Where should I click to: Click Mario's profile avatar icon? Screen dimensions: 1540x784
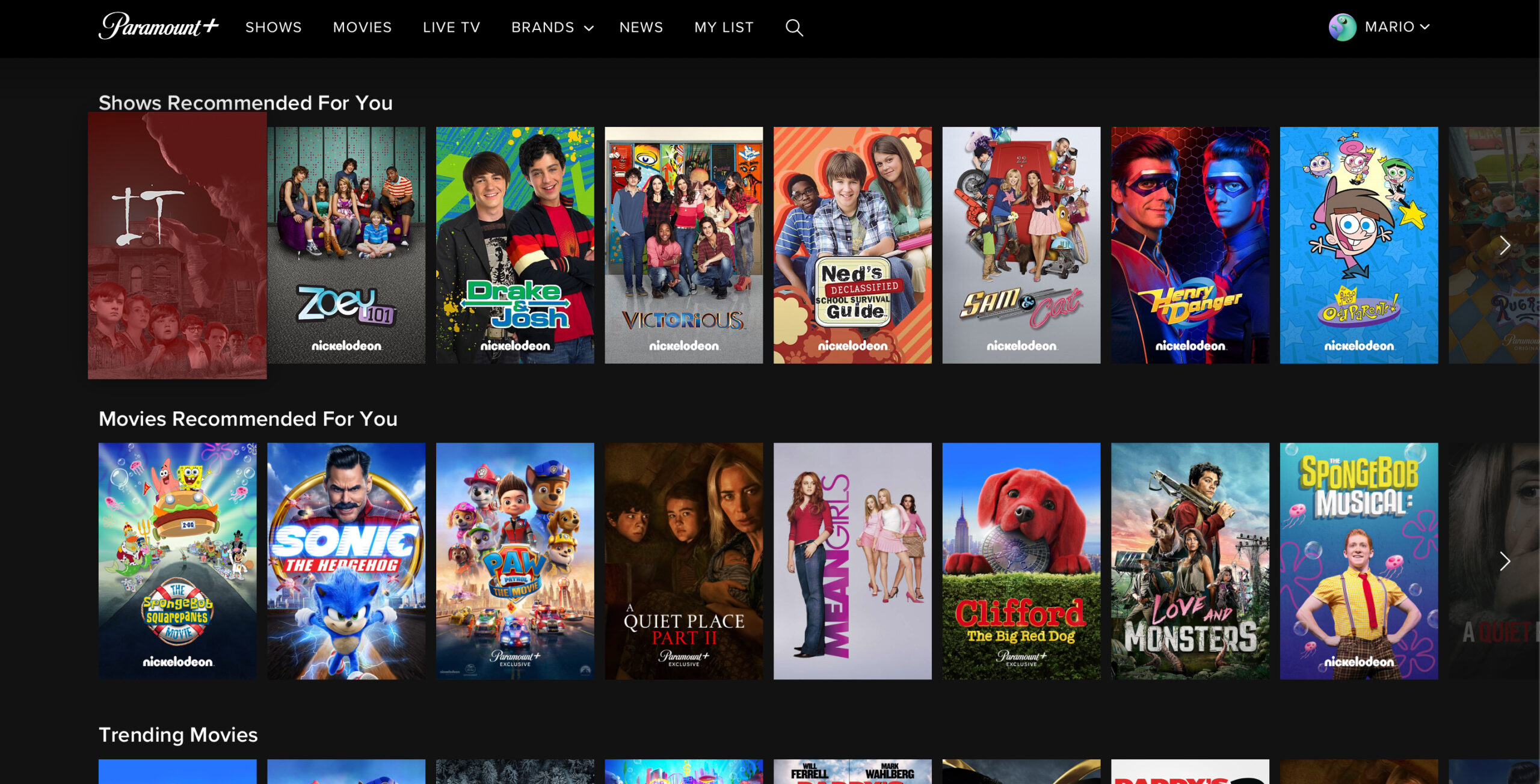pos(1342,27)
